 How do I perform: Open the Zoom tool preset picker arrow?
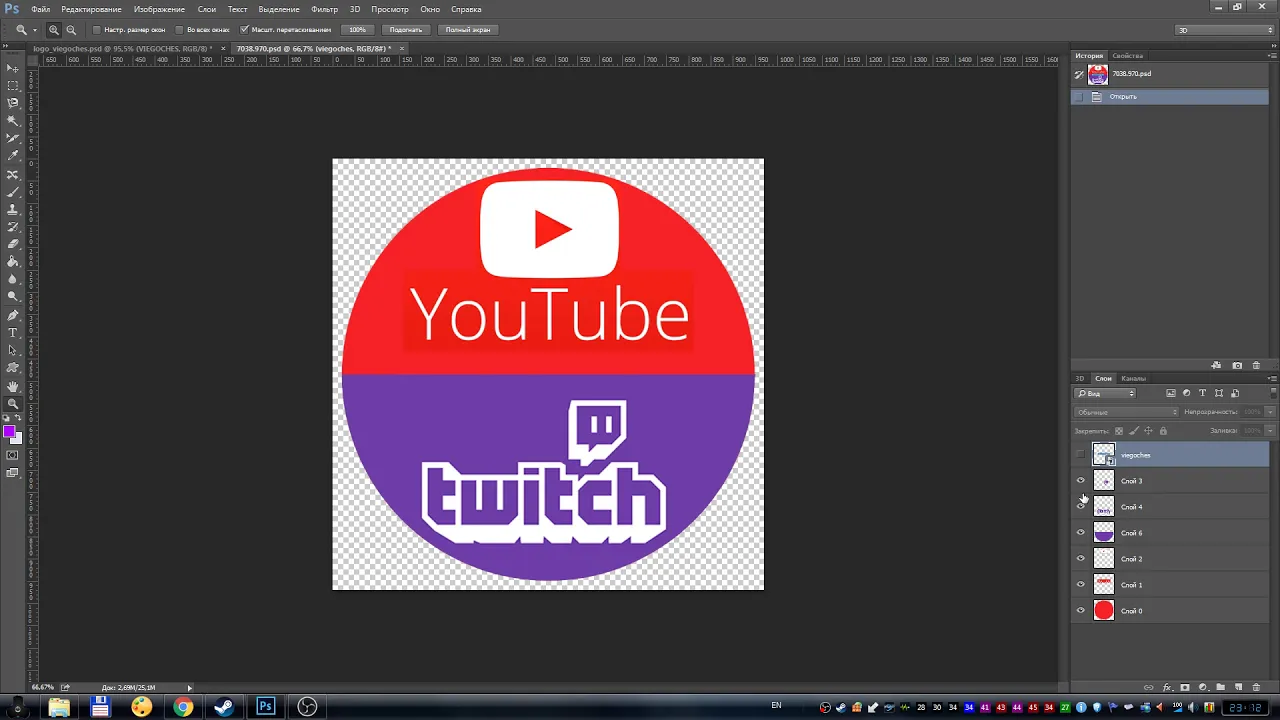coord(35,30)
